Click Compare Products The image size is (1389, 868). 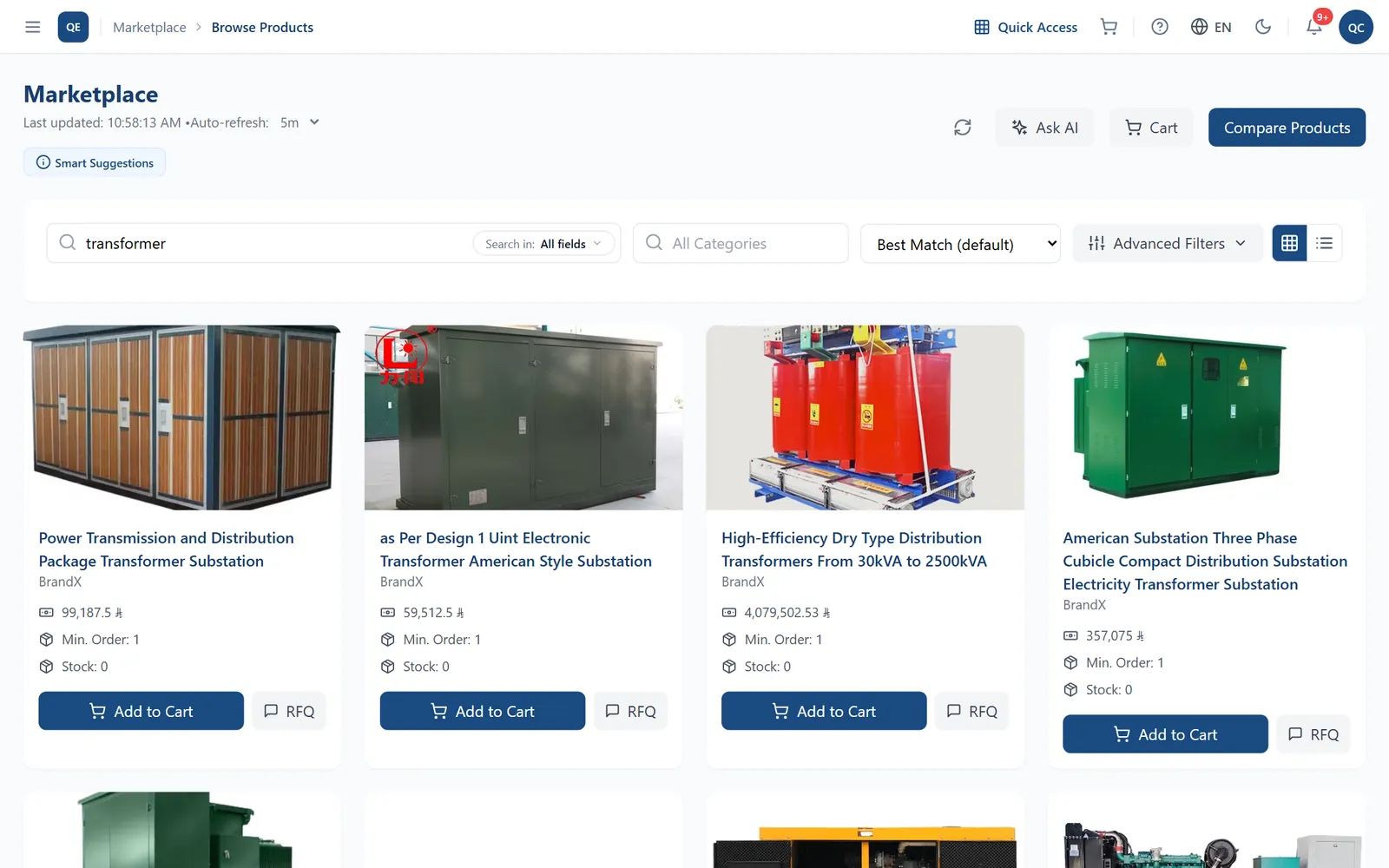point(1287,128)
